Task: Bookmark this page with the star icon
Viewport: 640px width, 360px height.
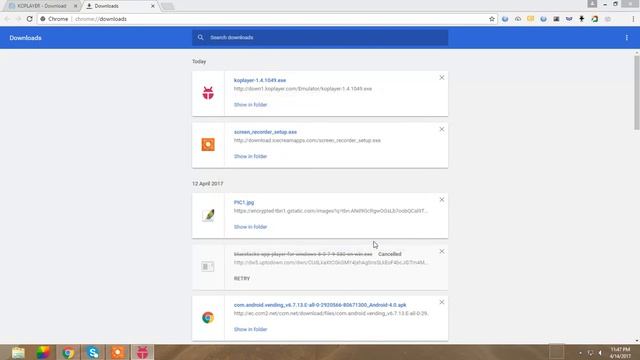Action: tap(492, 19)
